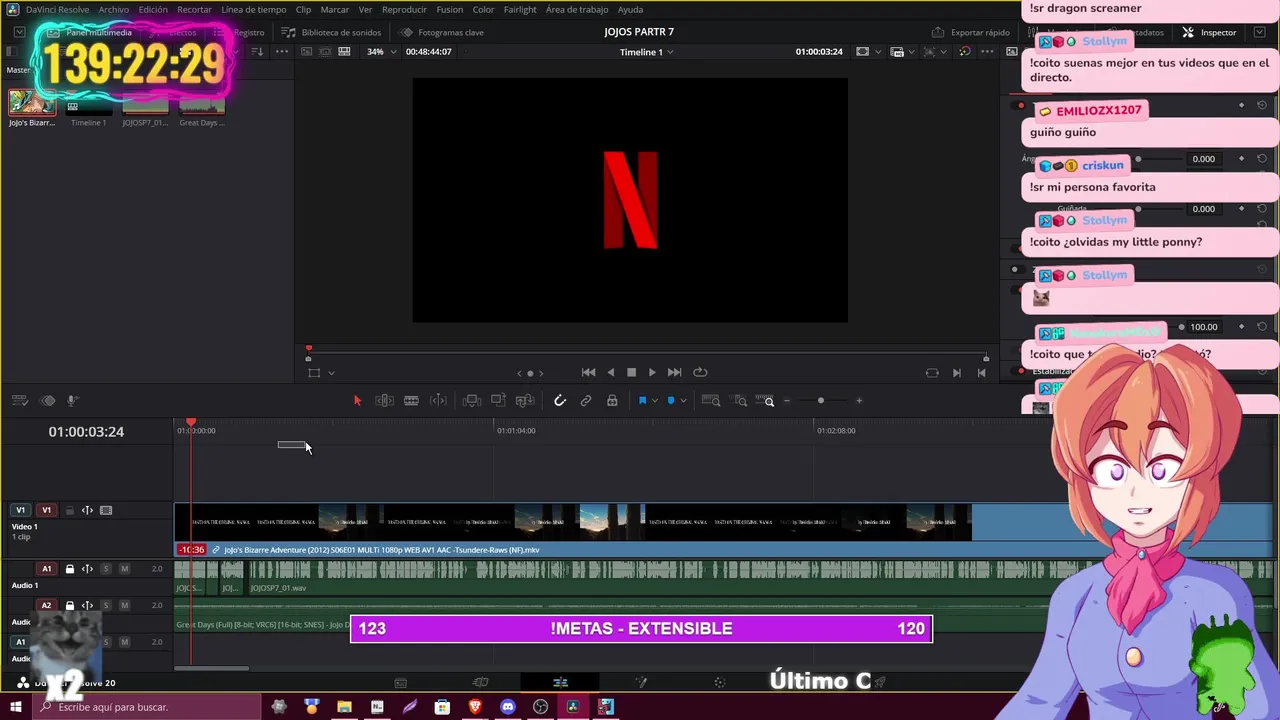Click the Insert clip icon
1280x720 pixels.
tap(472, 401)
